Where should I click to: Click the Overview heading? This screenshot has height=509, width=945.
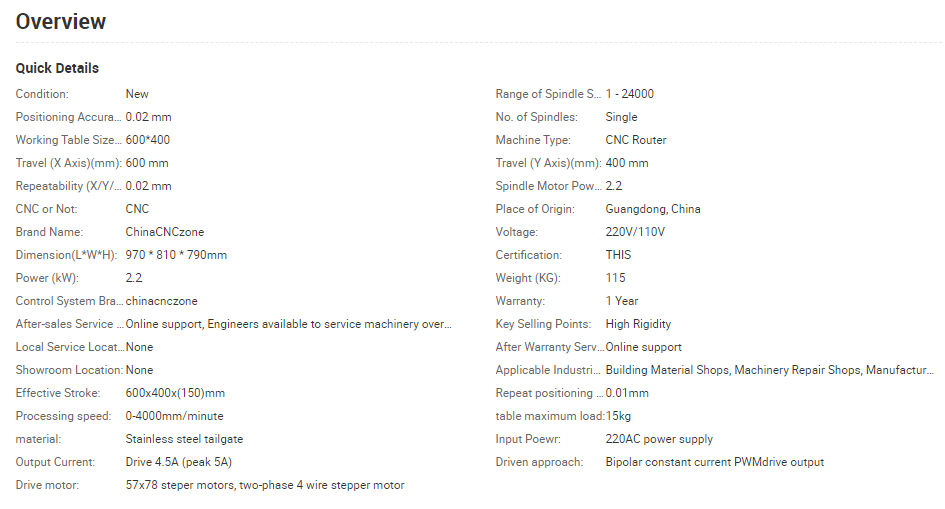click(x=60, y=22)
